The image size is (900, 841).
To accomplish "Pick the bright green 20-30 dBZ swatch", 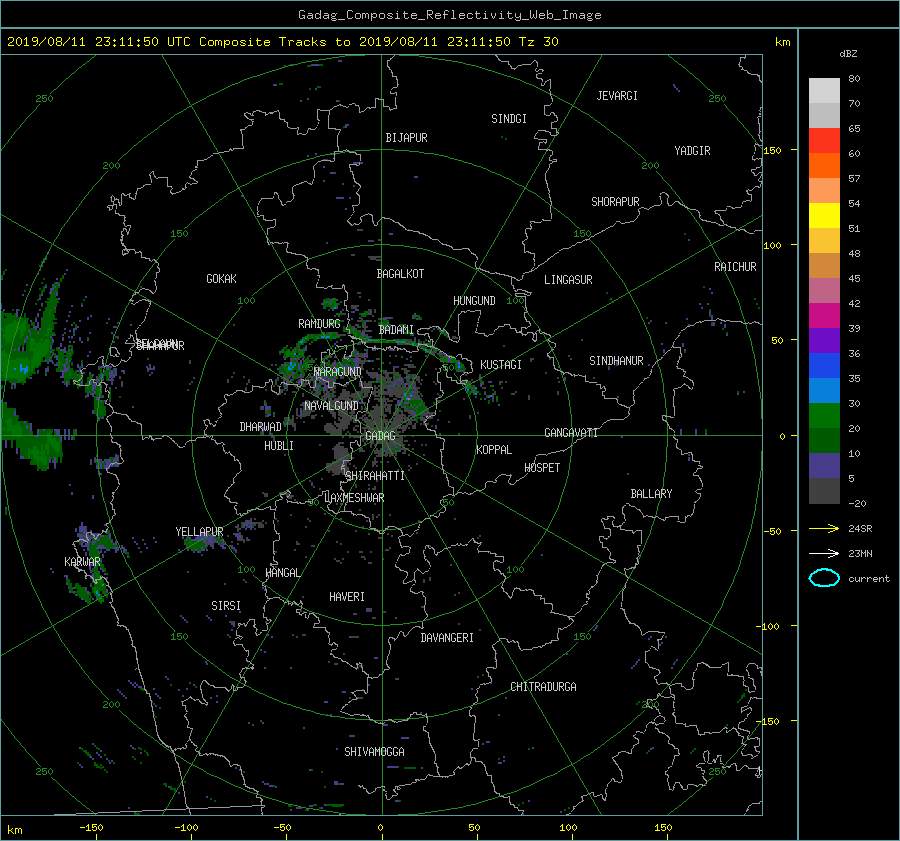I will pos(824,415).
